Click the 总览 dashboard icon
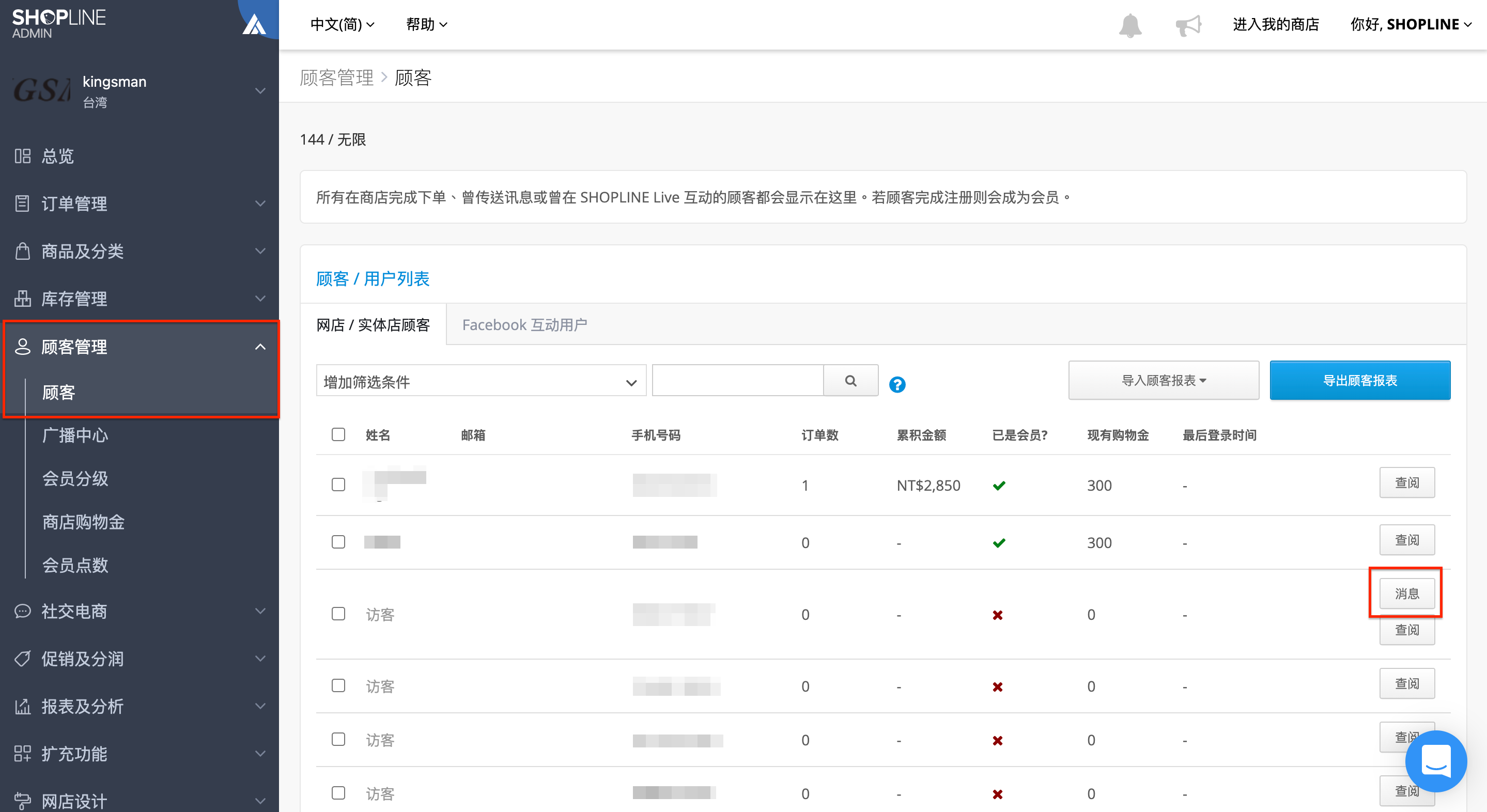Image resolution: width=1487 pixels, height=812 pixels. pos(23,156)
